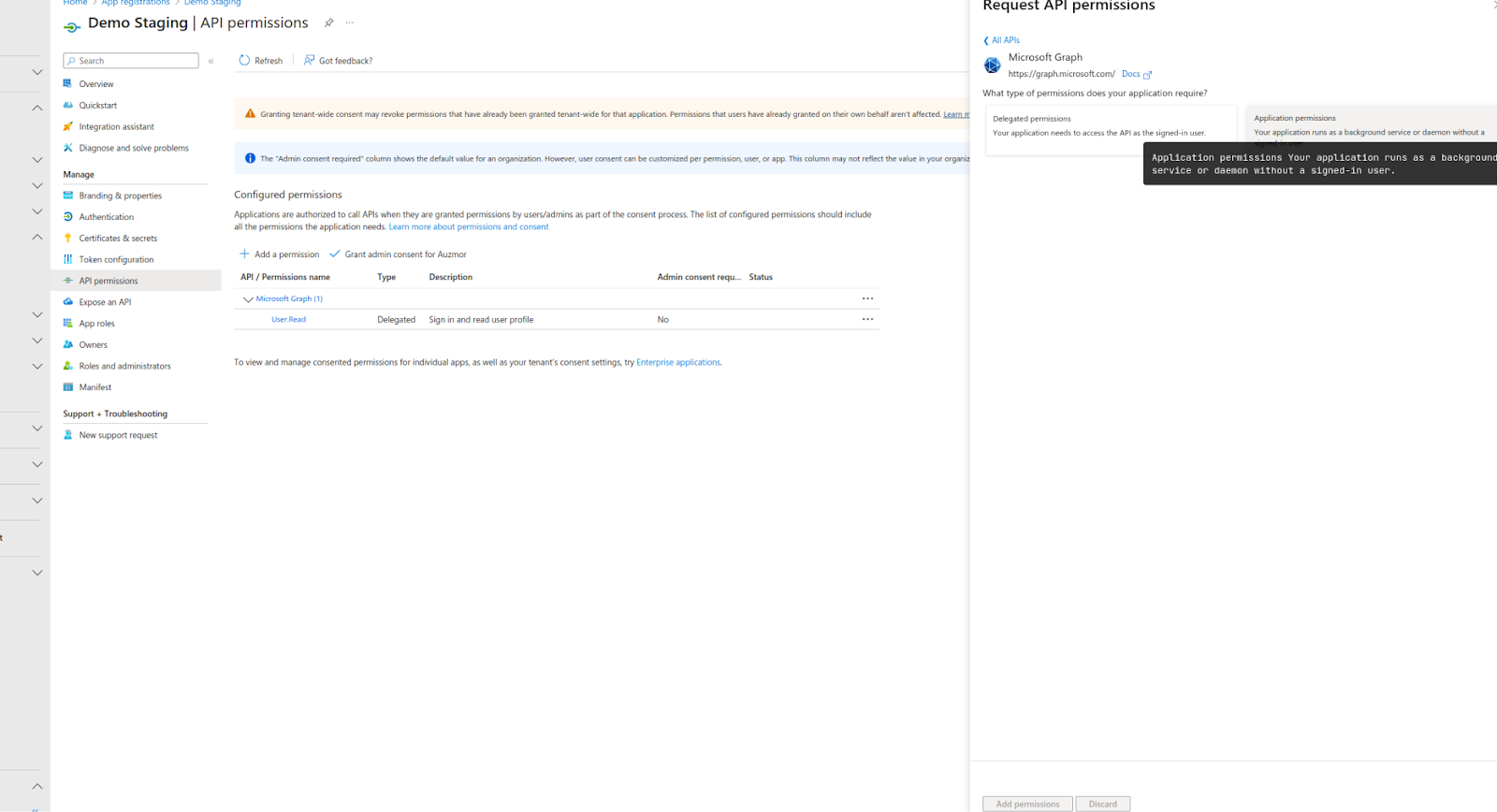Open the Overview page icon
1497x812 pixels.
tap(67, 83)
